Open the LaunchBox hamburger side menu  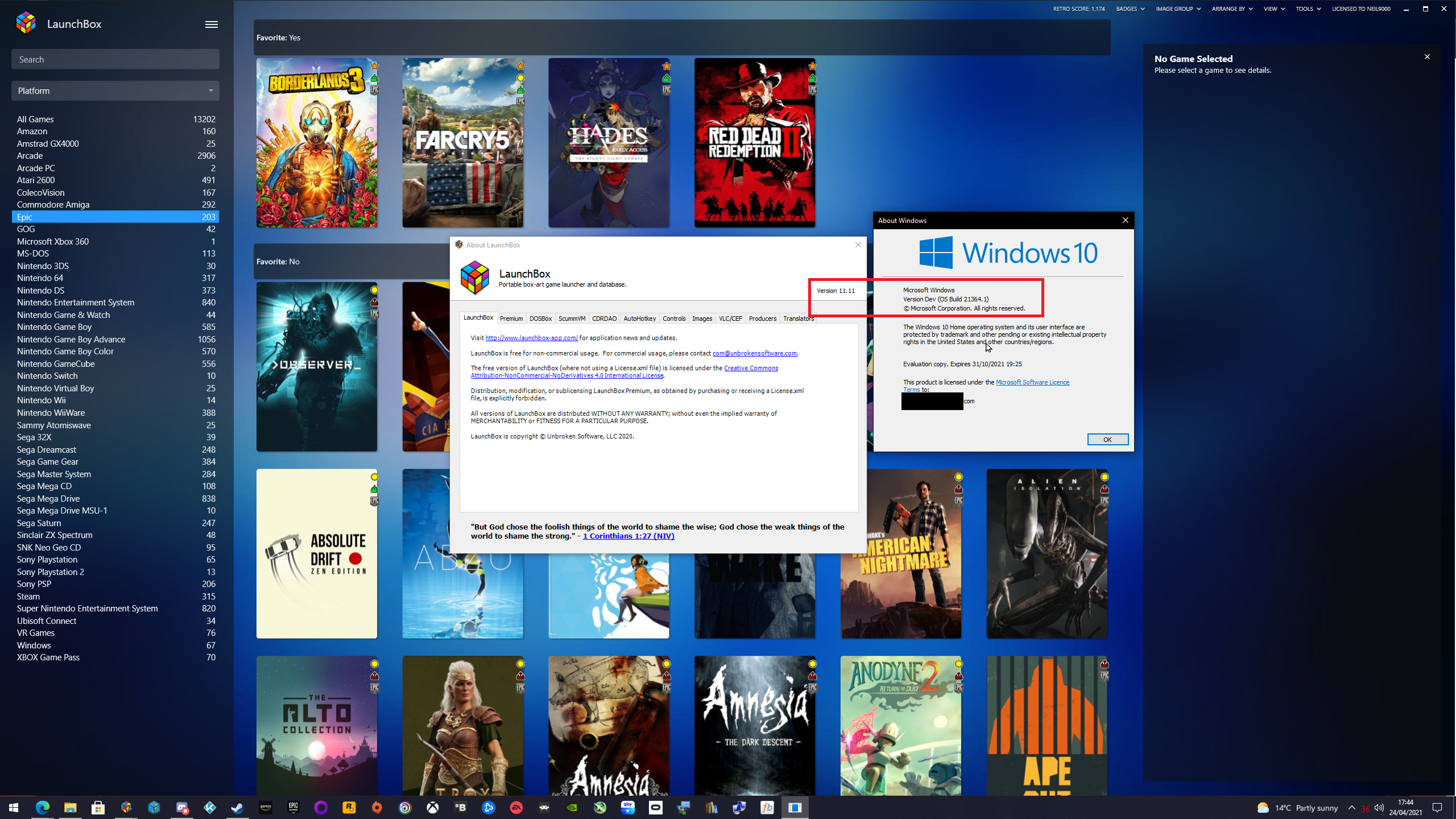point(211,24)
